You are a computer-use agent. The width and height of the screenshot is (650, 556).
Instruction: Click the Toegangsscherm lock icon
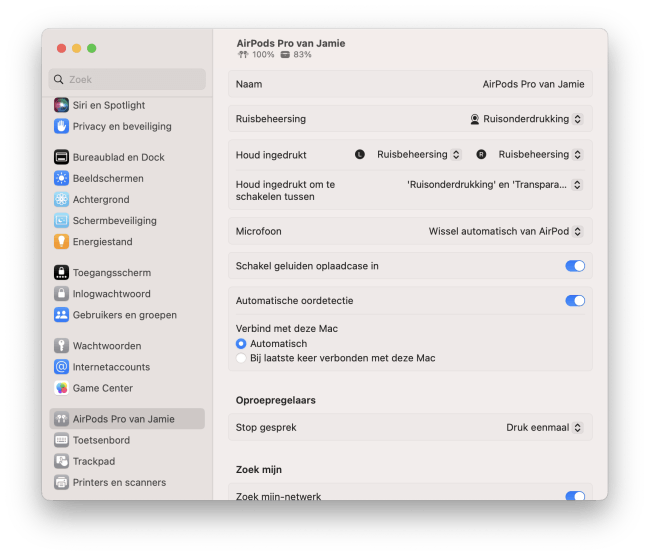click(x=61, y=272)
